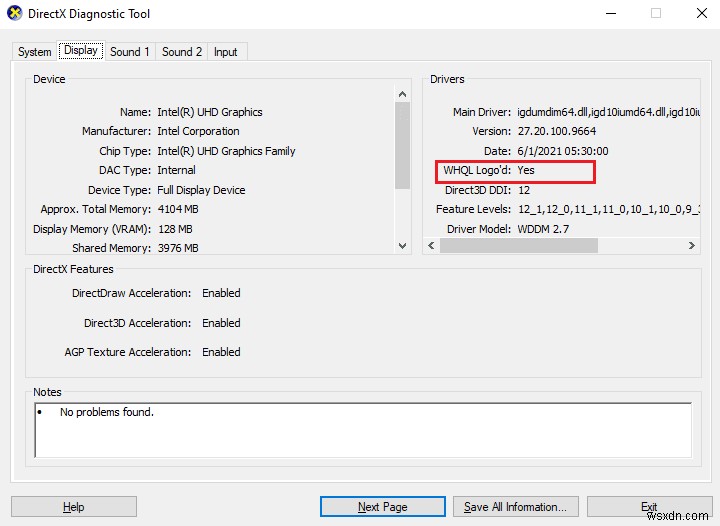Click the Device panel vertical scrollbar thumb
The width and height of the screenshot is (720, 526).
click(403, 145)
